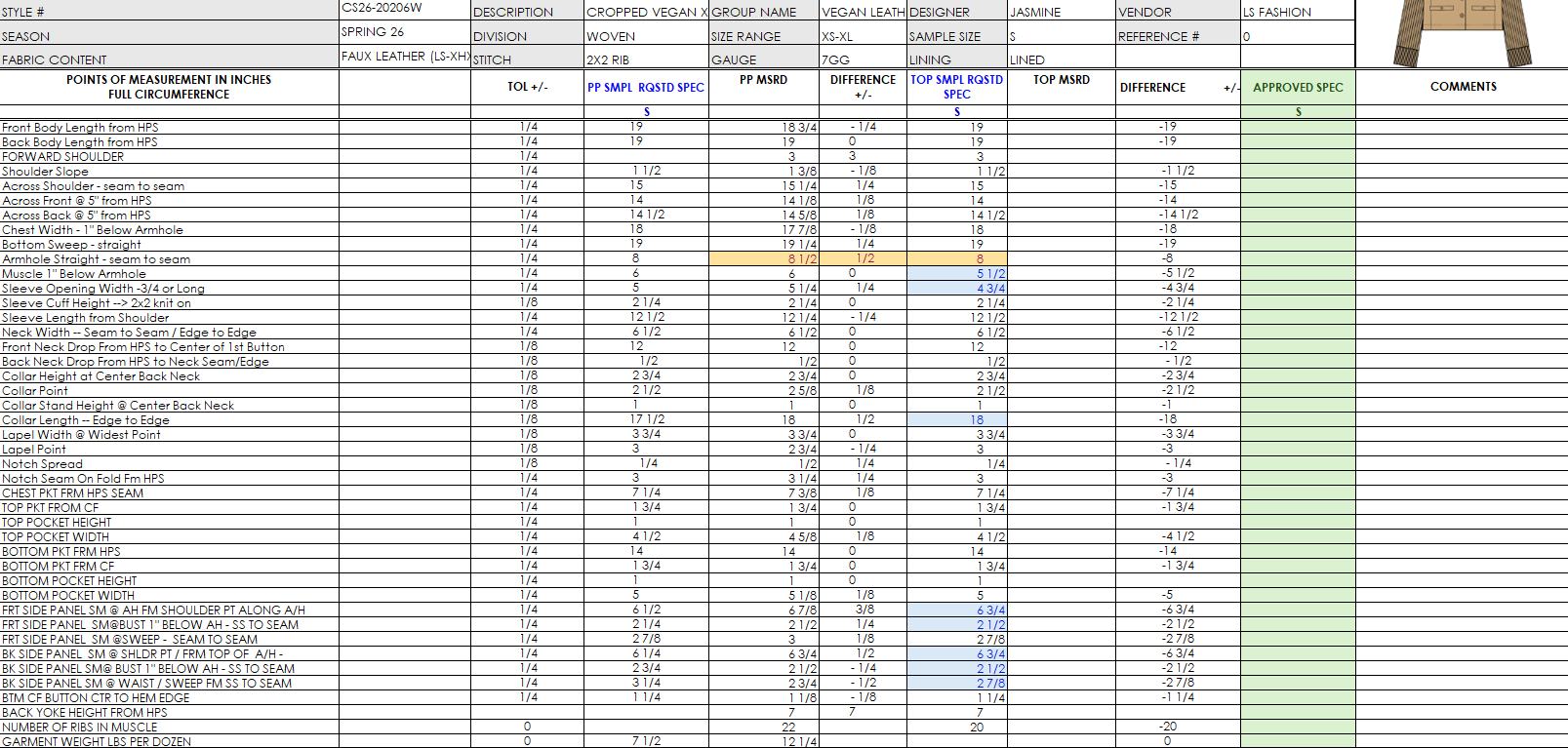
Task: Click the green APPROVED SPEC header
Action: tap(1298, 87)
